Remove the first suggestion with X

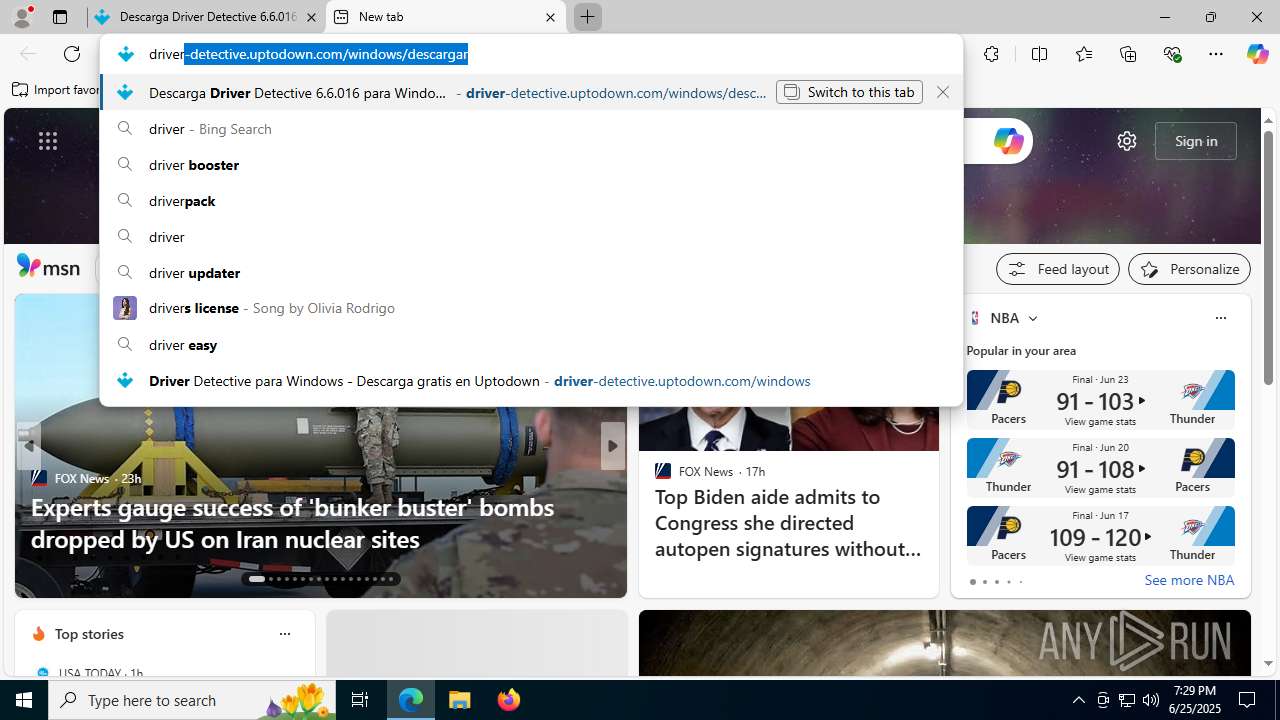(x=943, y=92)
